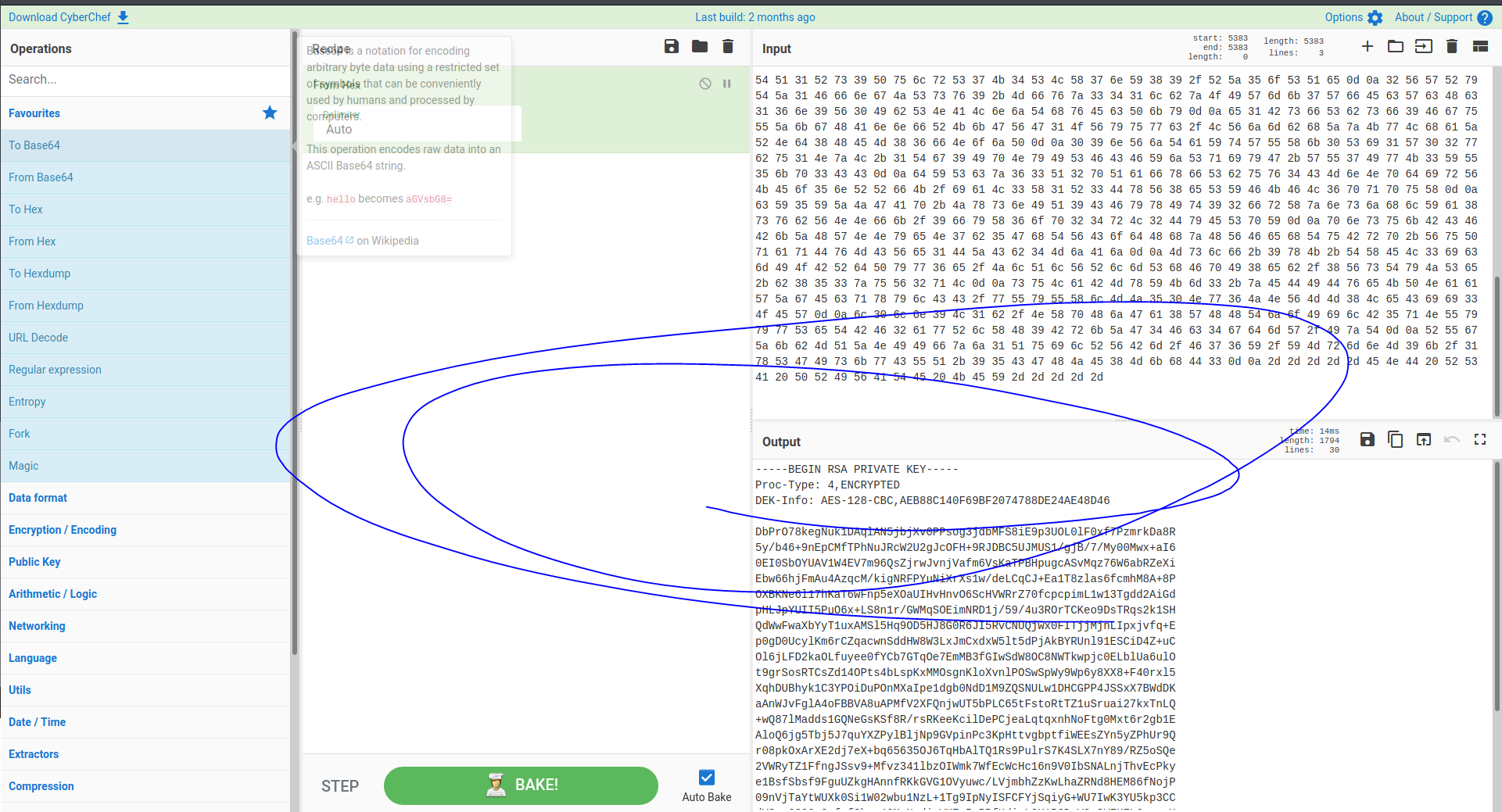Select the Magic operation
The height and width of the screenshot is (812, 1502).
[145, 466]
